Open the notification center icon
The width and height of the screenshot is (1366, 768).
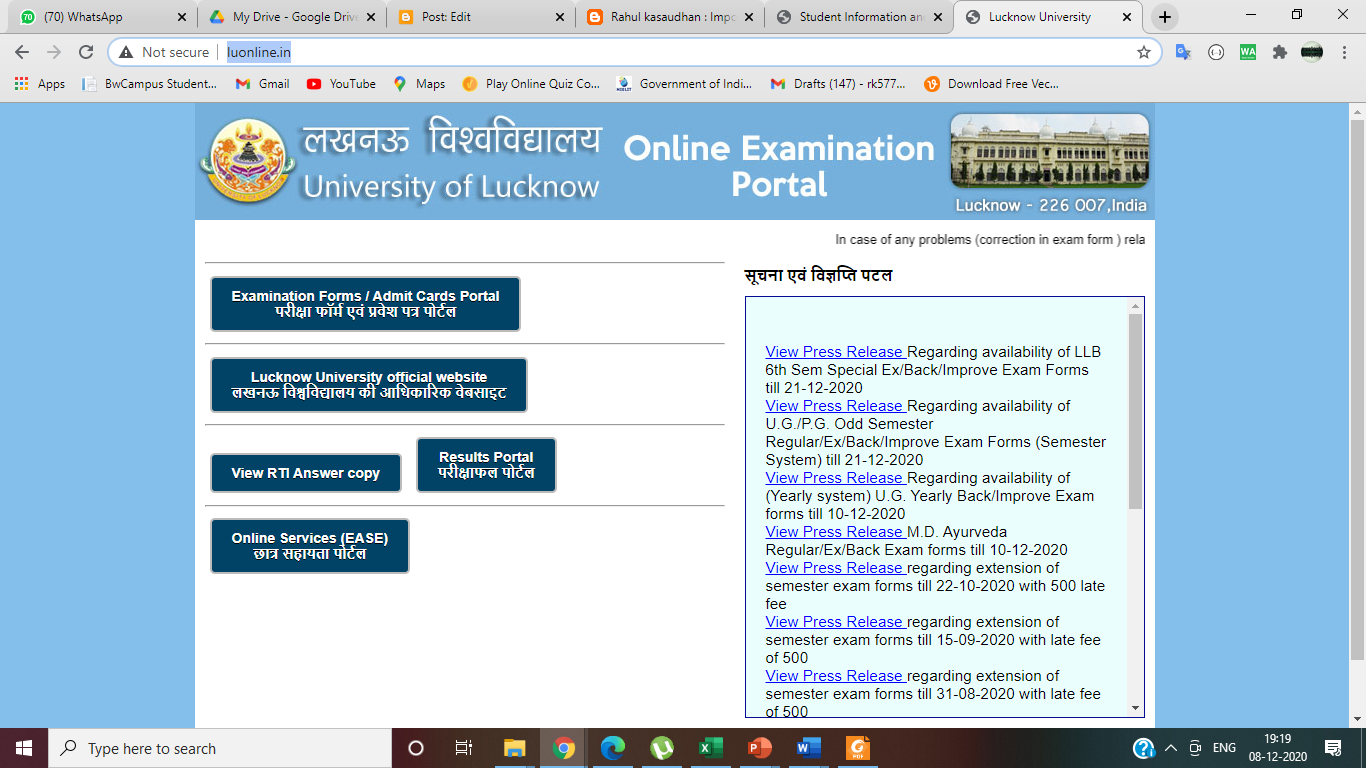[x=1333, y=748]
